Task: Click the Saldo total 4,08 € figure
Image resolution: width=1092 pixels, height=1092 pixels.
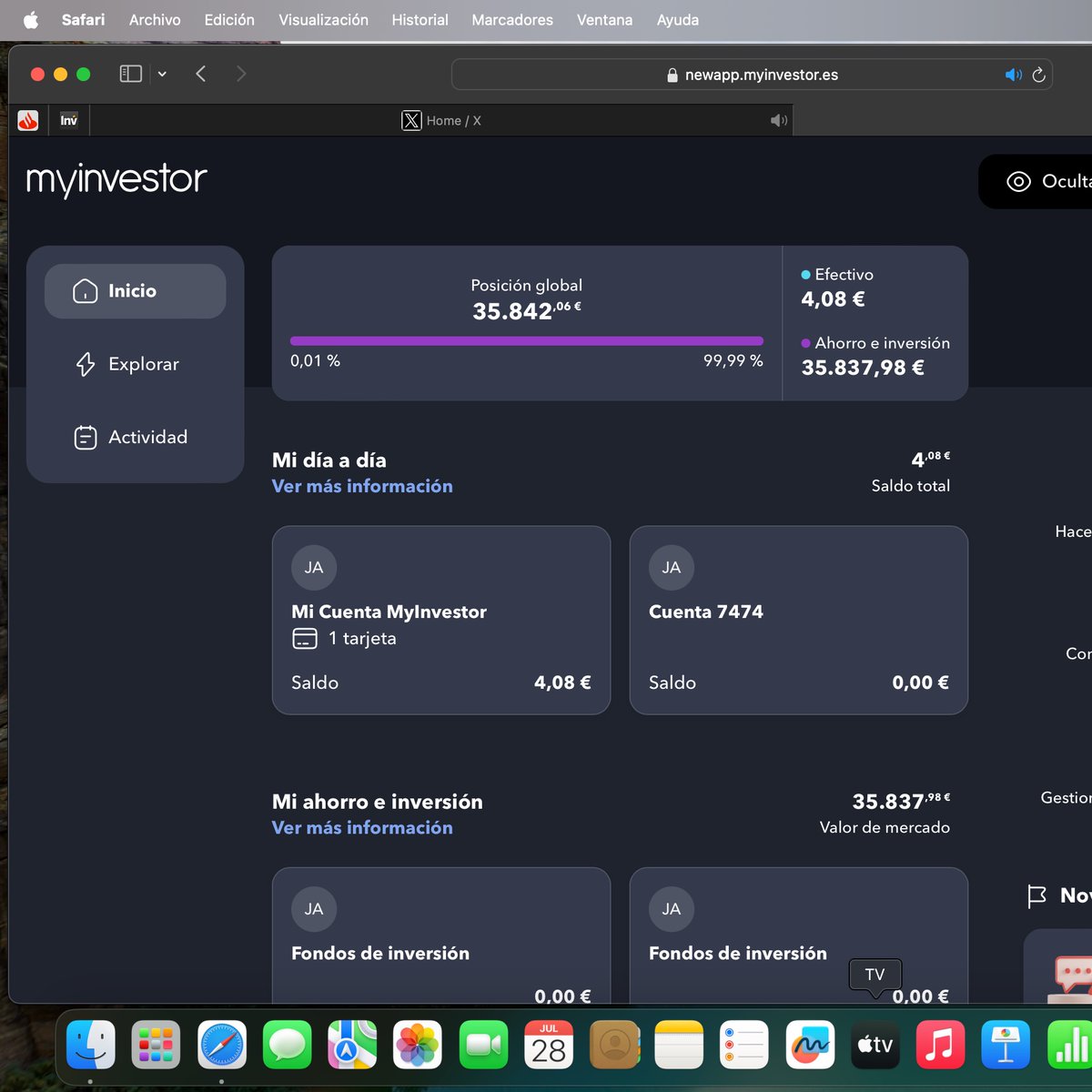Action: point(930,460)
